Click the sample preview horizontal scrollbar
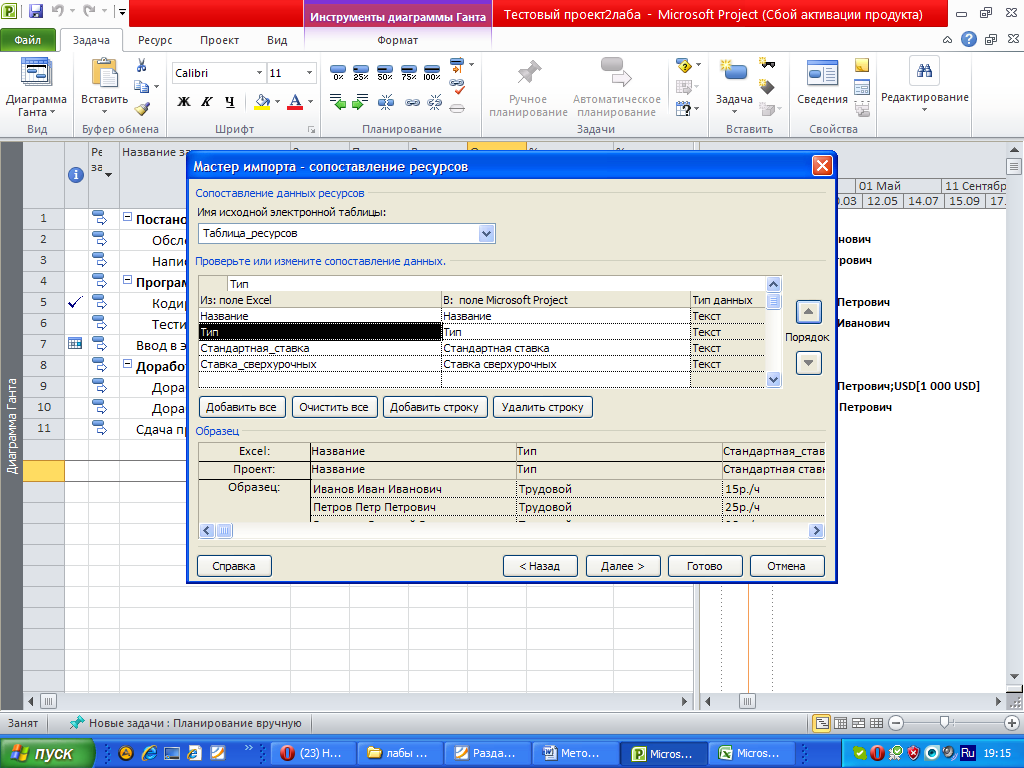Screen dimensions: 1024x768 click(x=511, y=530)
